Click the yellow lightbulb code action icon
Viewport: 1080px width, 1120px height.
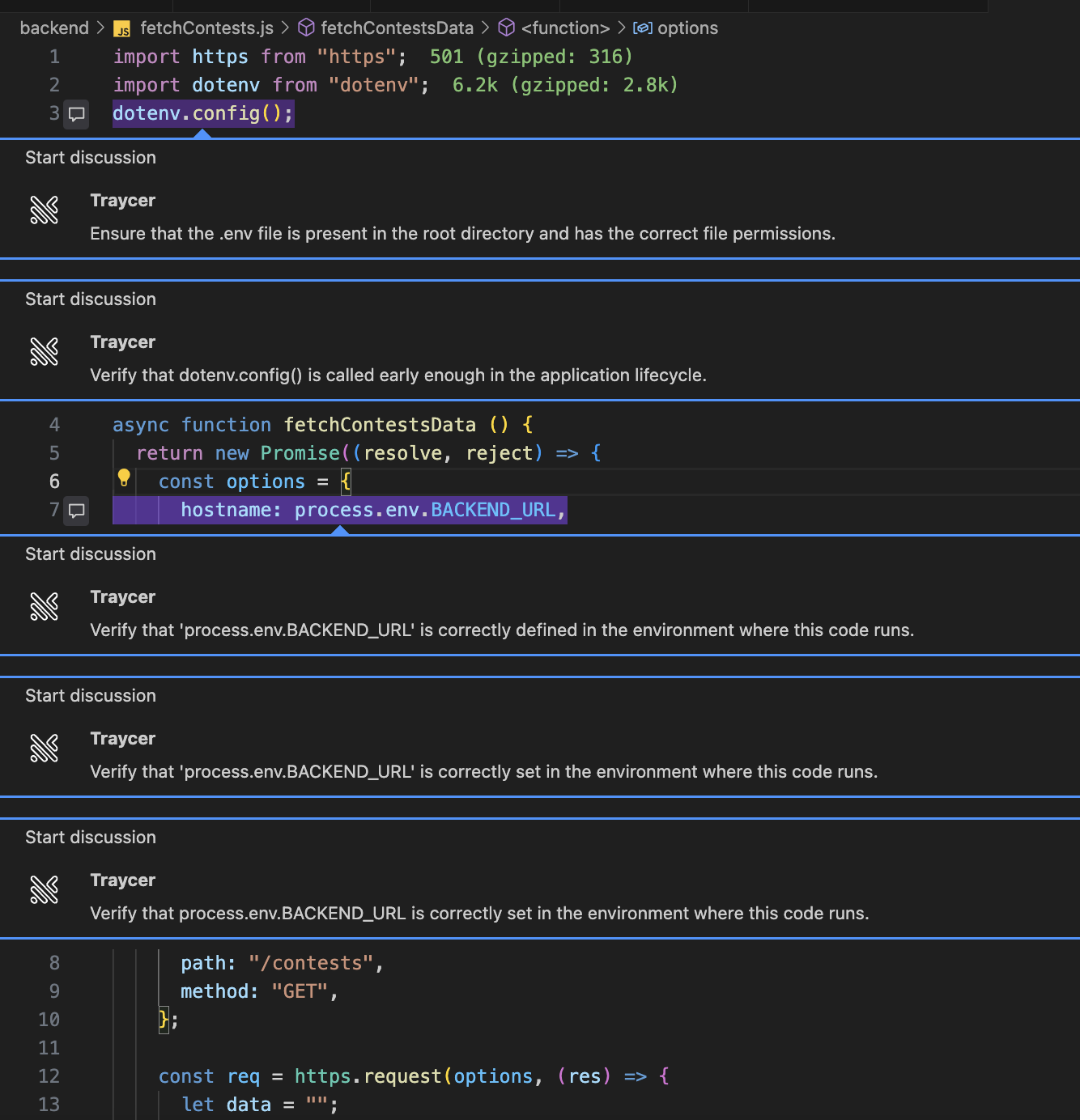124,478
